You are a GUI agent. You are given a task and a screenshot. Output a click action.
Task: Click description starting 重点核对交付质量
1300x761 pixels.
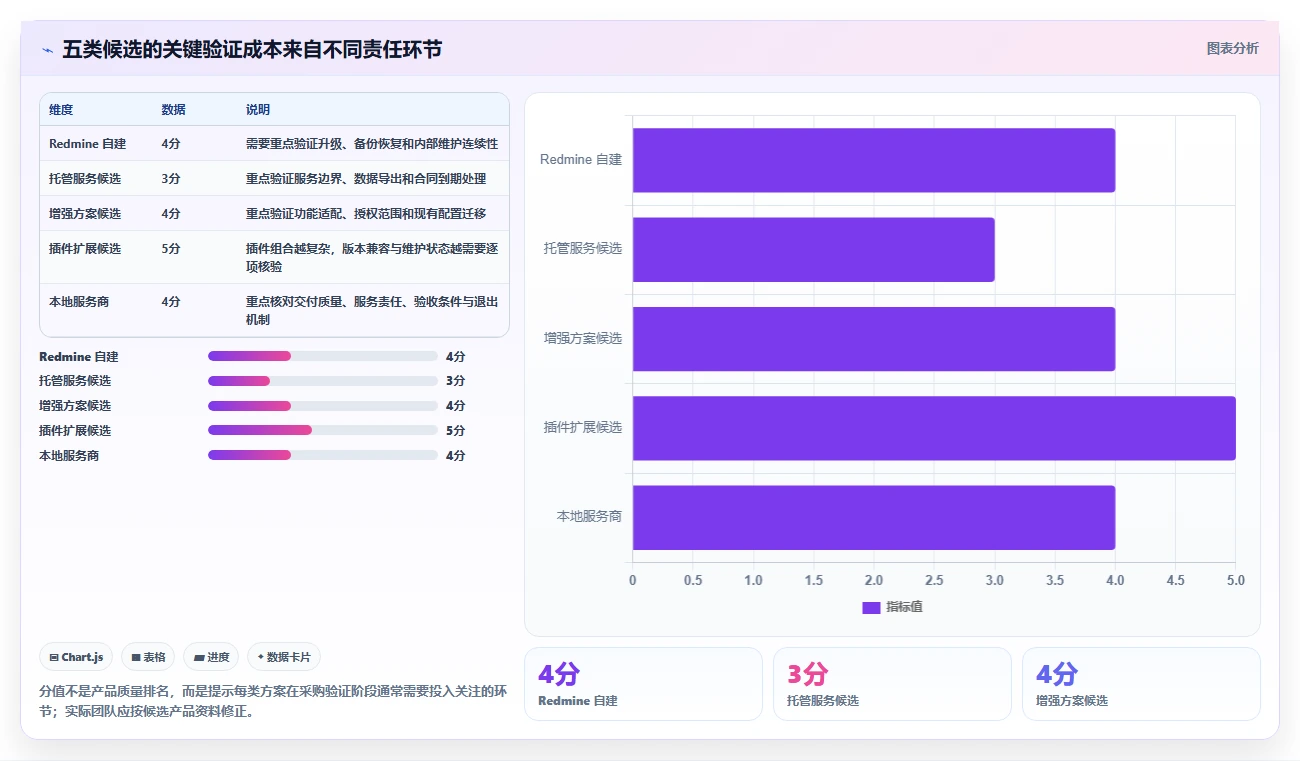point(372,310)
